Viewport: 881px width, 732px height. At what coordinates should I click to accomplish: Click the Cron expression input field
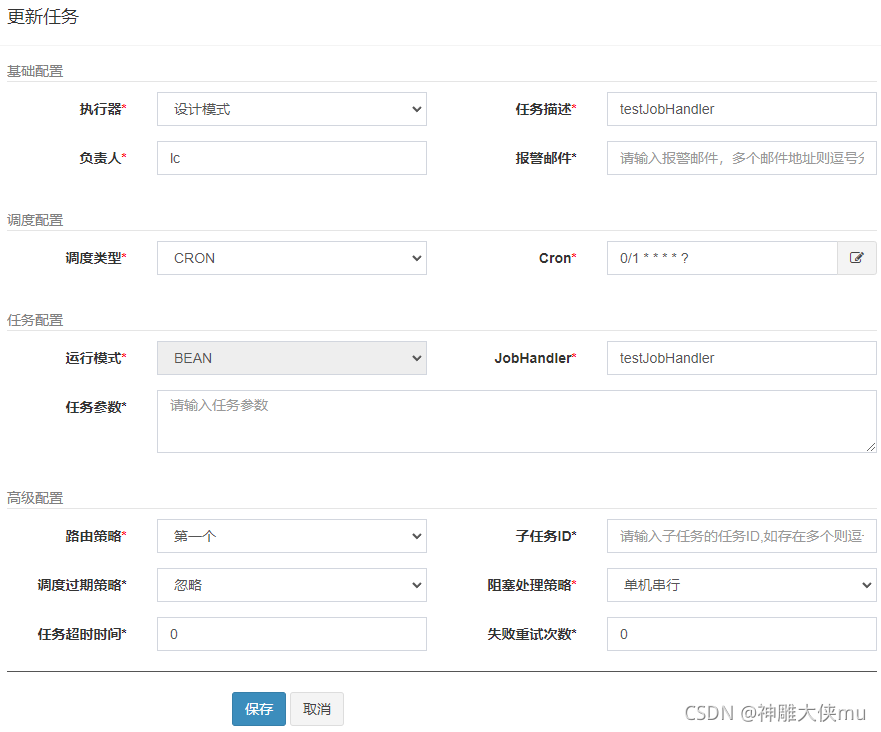point(722,258)
